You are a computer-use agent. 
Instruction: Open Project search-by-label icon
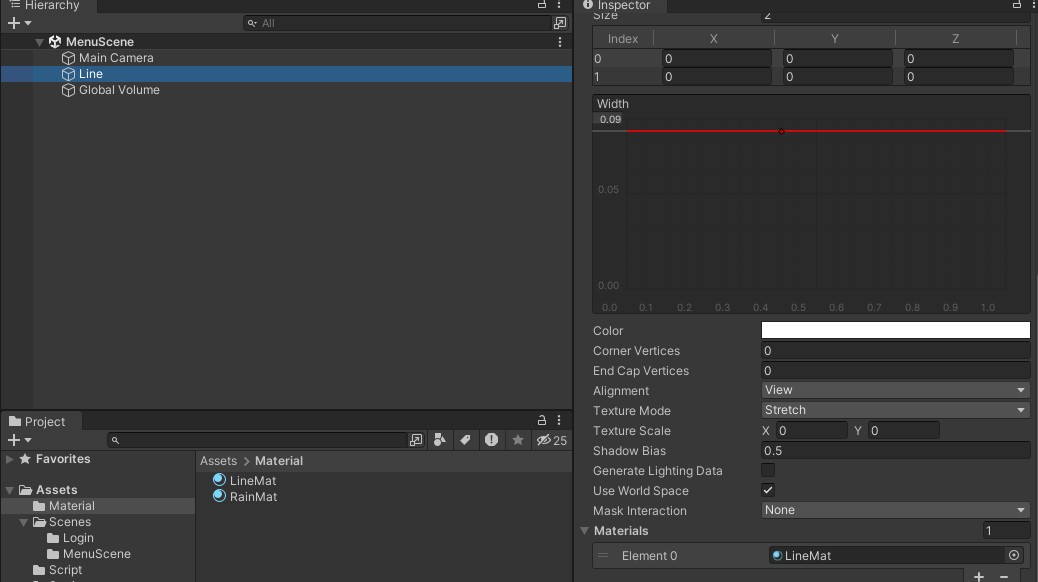click(465, 440)
